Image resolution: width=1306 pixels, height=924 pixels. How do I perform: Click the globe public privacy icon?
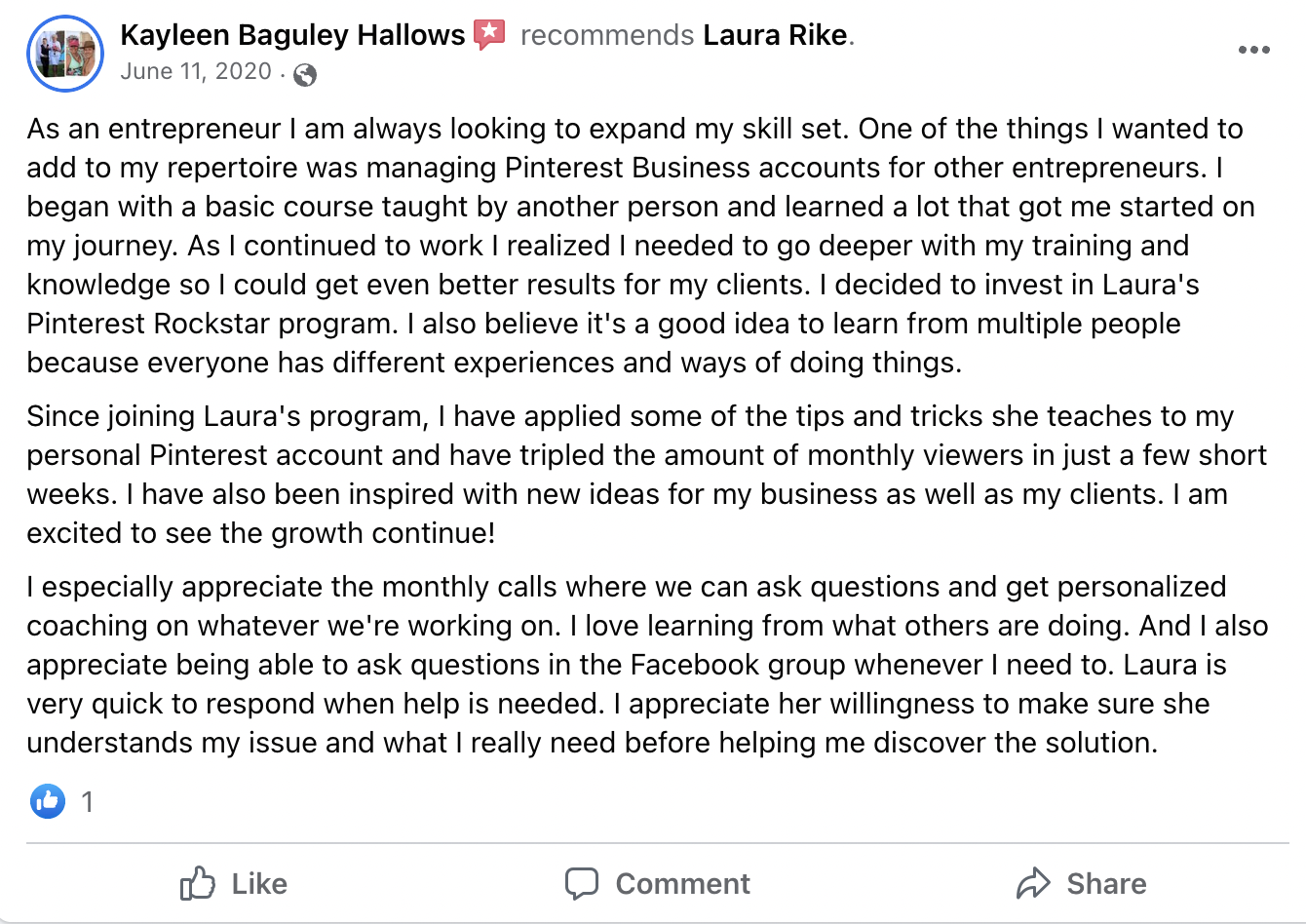pos(305,74)
